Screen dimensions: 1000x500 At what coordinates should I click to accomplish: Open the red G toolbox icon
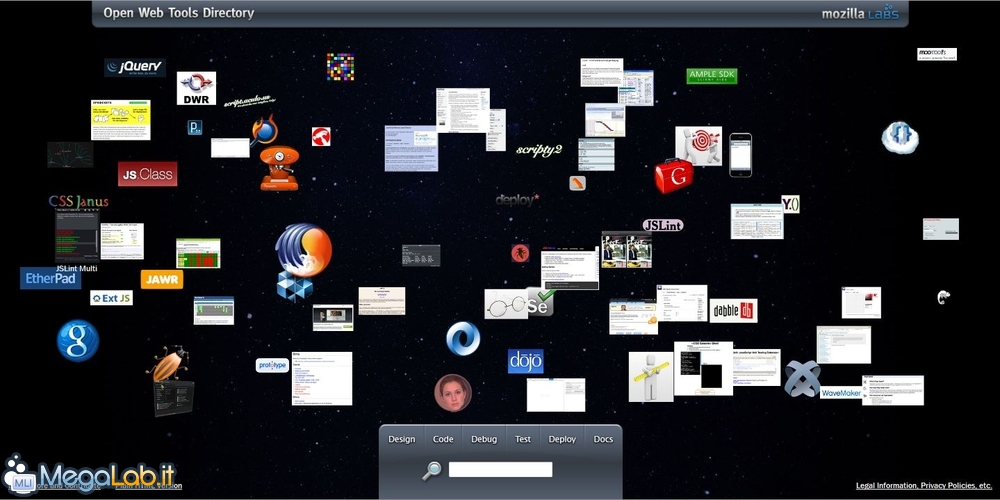click(673, 176)
